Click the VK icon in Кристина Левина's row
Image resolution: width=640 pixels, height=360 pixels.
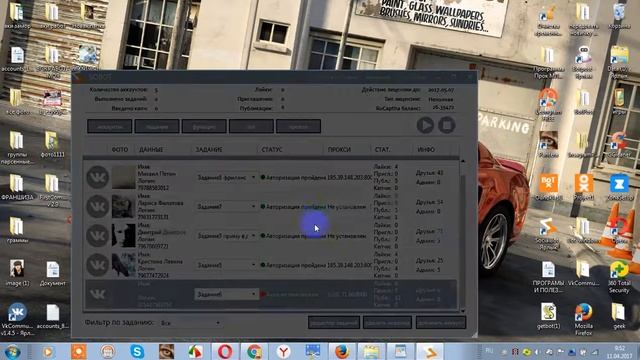click(x=98, y=265)
